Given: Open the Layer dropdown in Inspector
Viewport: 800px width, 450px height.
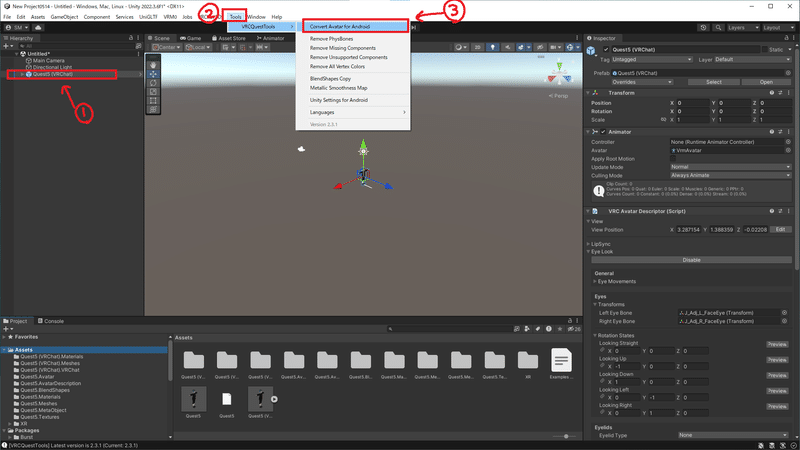Looking at the screenshot, I should click(x=753, y=60).
